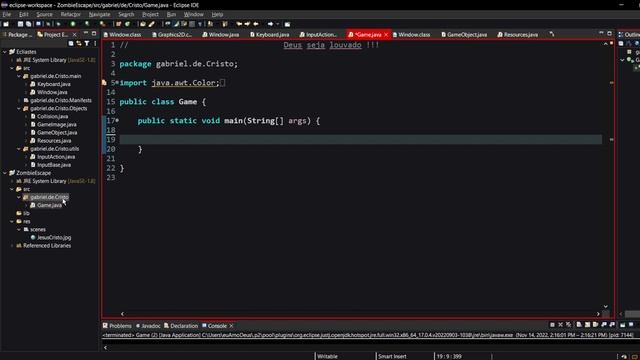Viewport: 640px width, 360px height.
Task: Click the Save All toolbar icon
Action: click(28, 24)
